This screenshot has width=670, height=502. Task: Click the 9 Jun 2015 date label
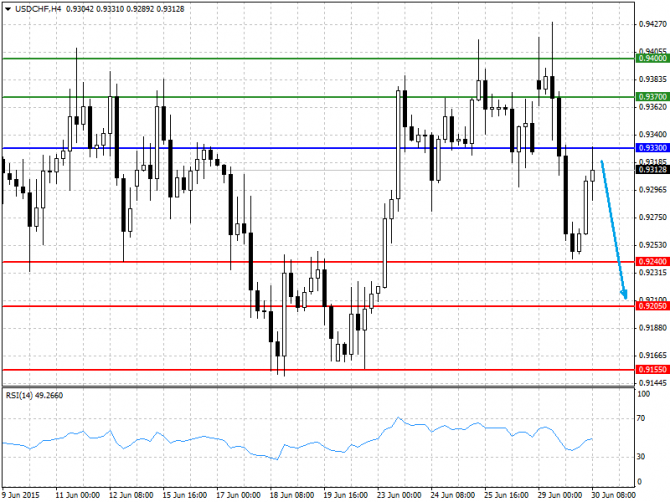pos(21,495)
